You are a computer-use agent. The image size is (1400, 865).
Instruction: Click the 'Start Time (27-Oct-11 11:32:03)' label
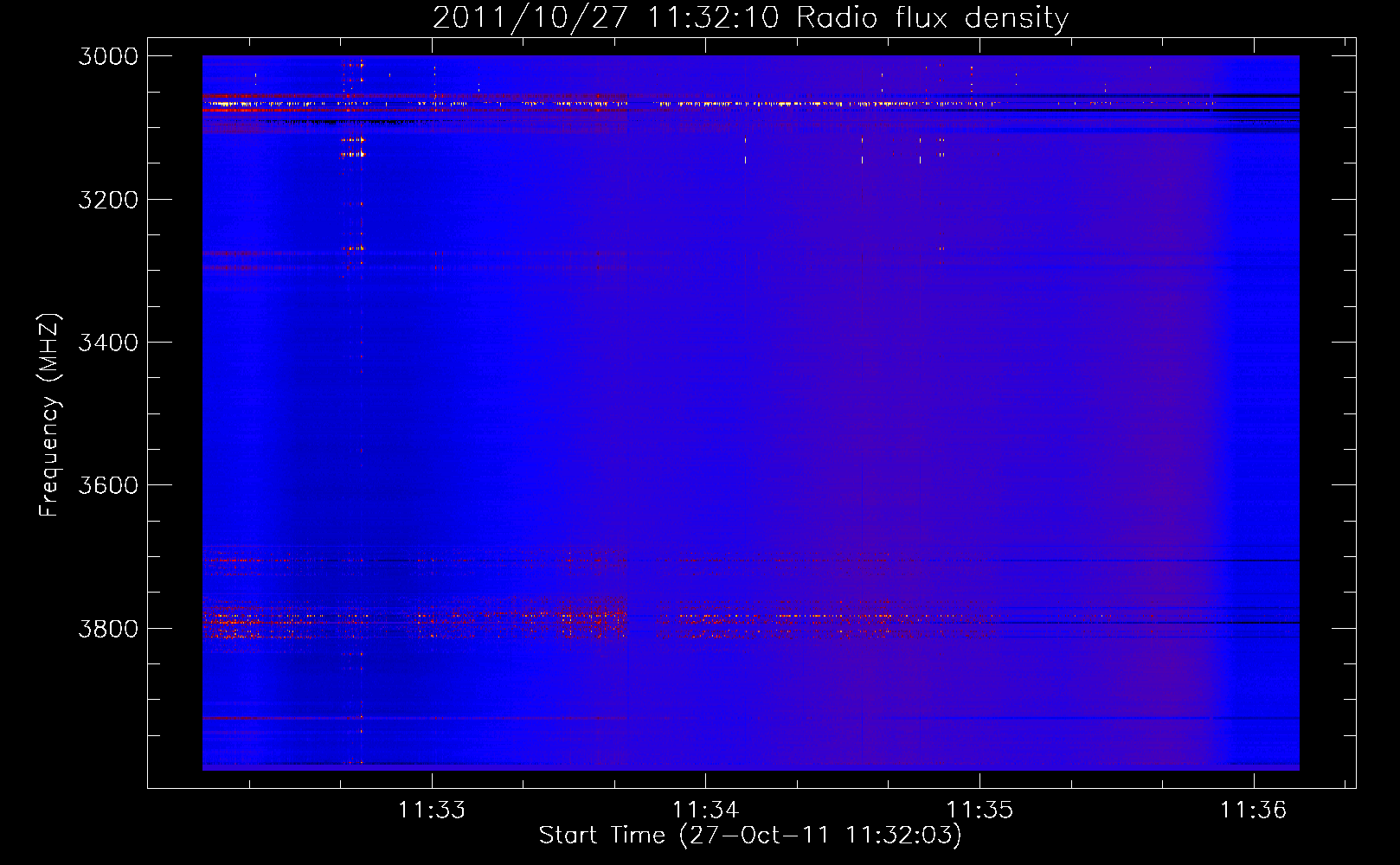750,836
